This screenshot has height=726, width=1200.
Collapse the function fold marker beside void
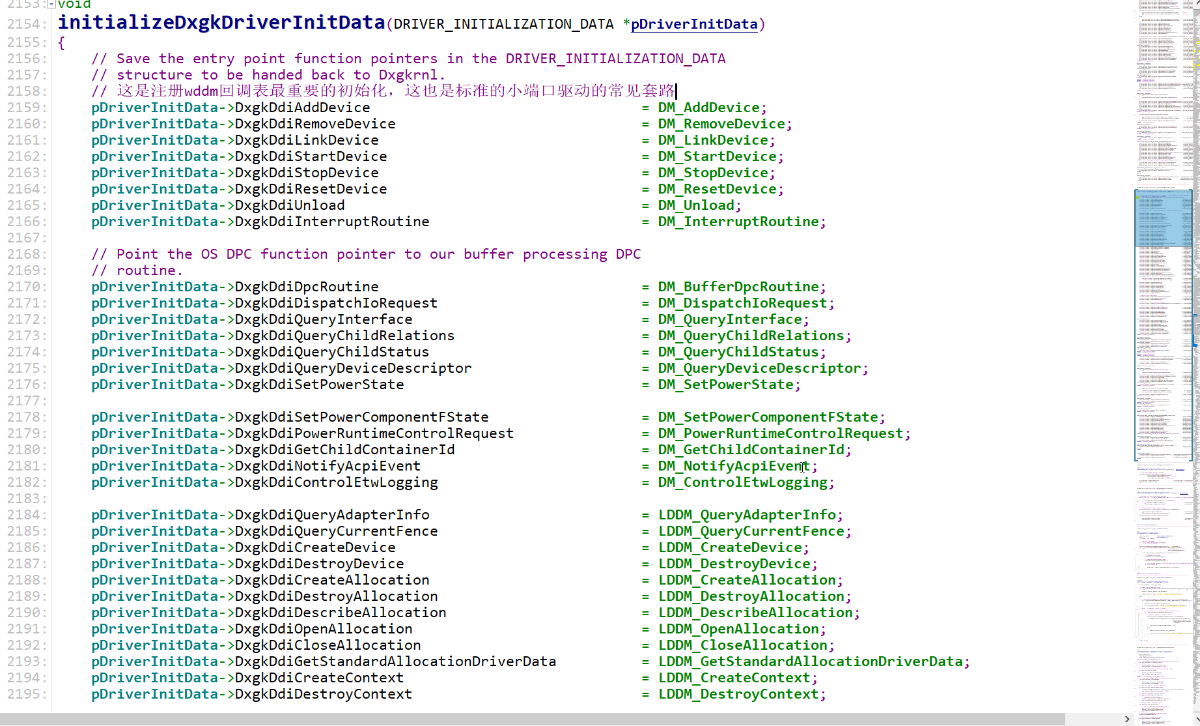(50, 5)
